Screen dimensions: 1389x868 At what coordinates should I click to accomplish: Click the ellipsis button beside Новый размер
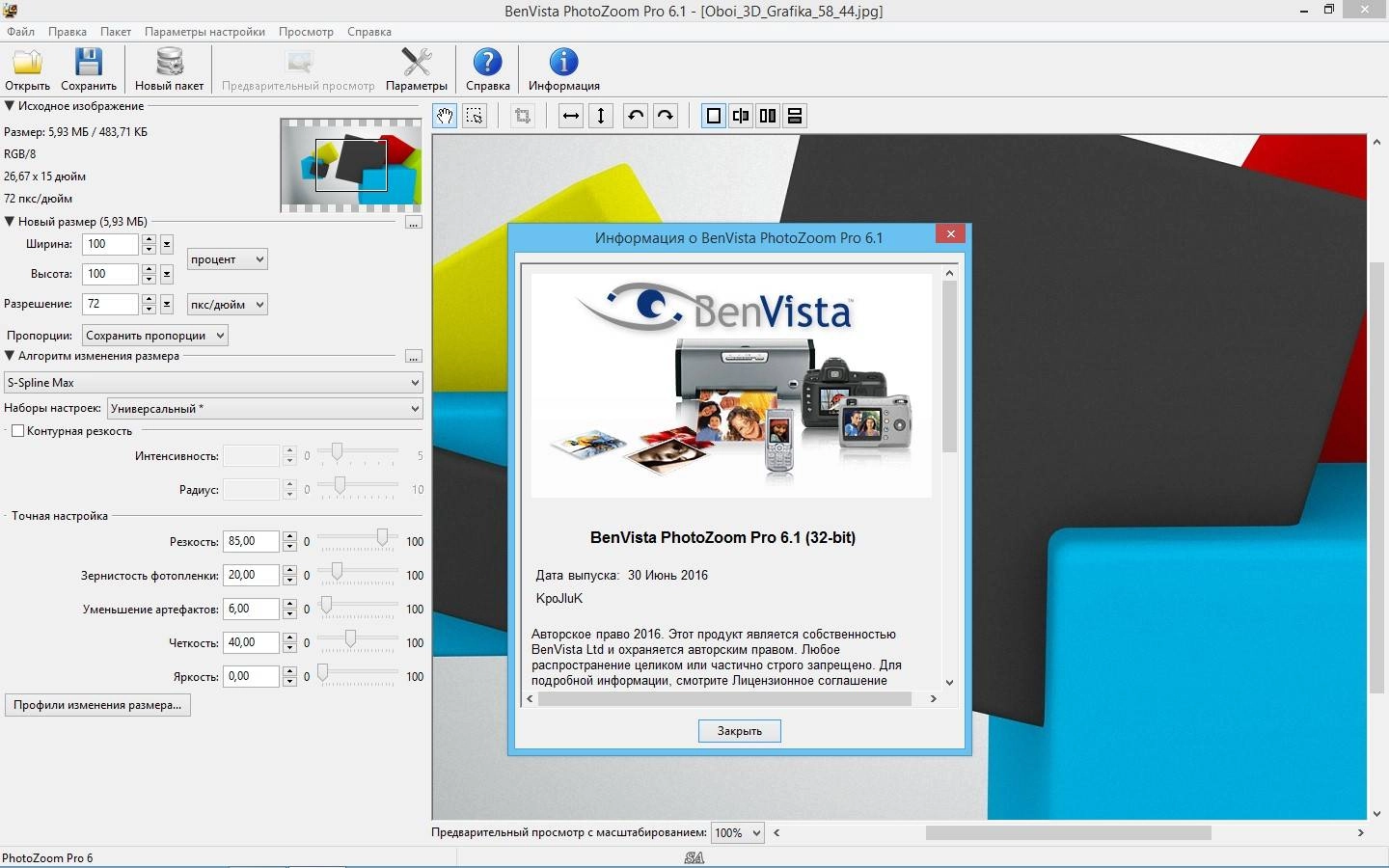(413, 222)
